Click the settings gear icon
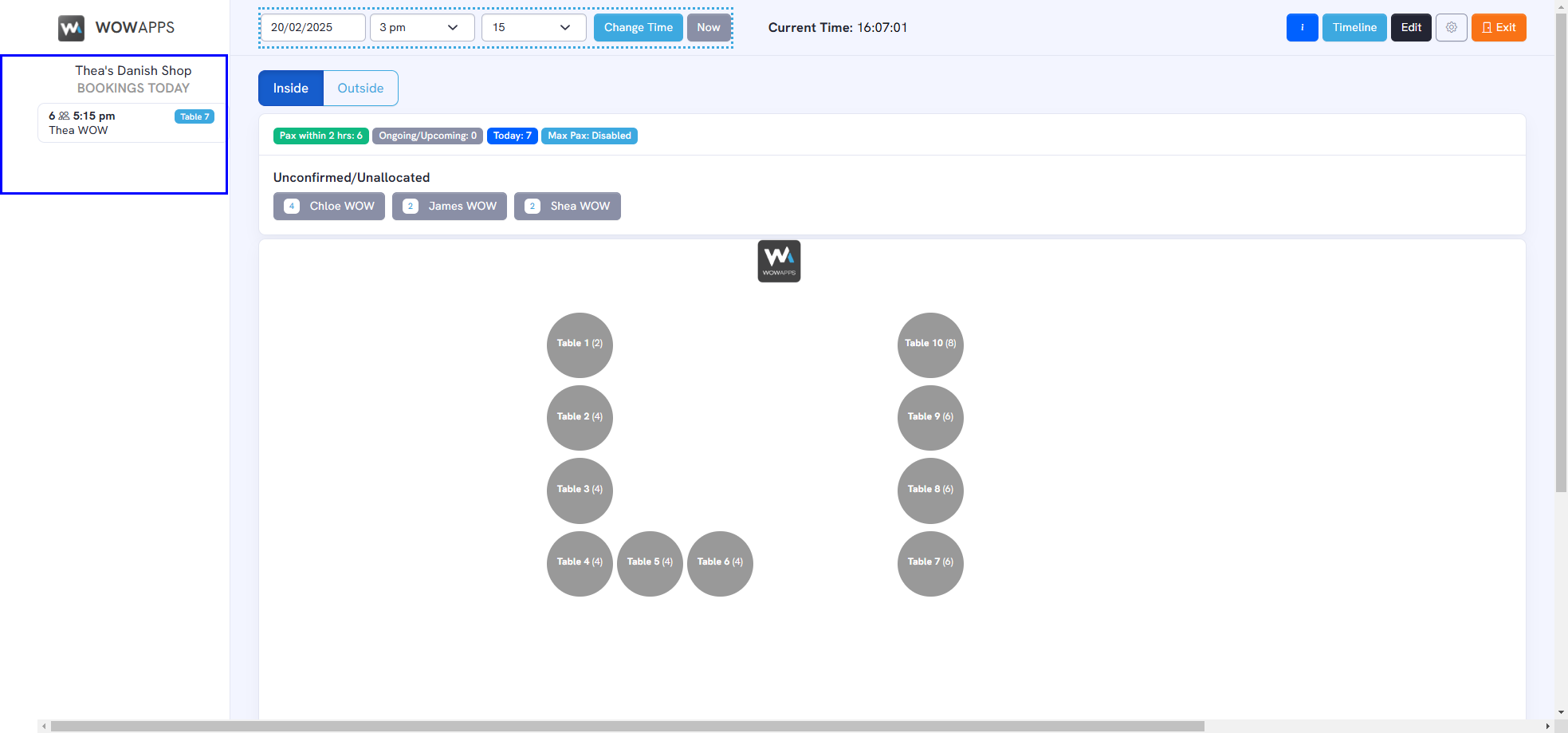The height and width of the screenshot is (733, 1568). (1451, 27)
